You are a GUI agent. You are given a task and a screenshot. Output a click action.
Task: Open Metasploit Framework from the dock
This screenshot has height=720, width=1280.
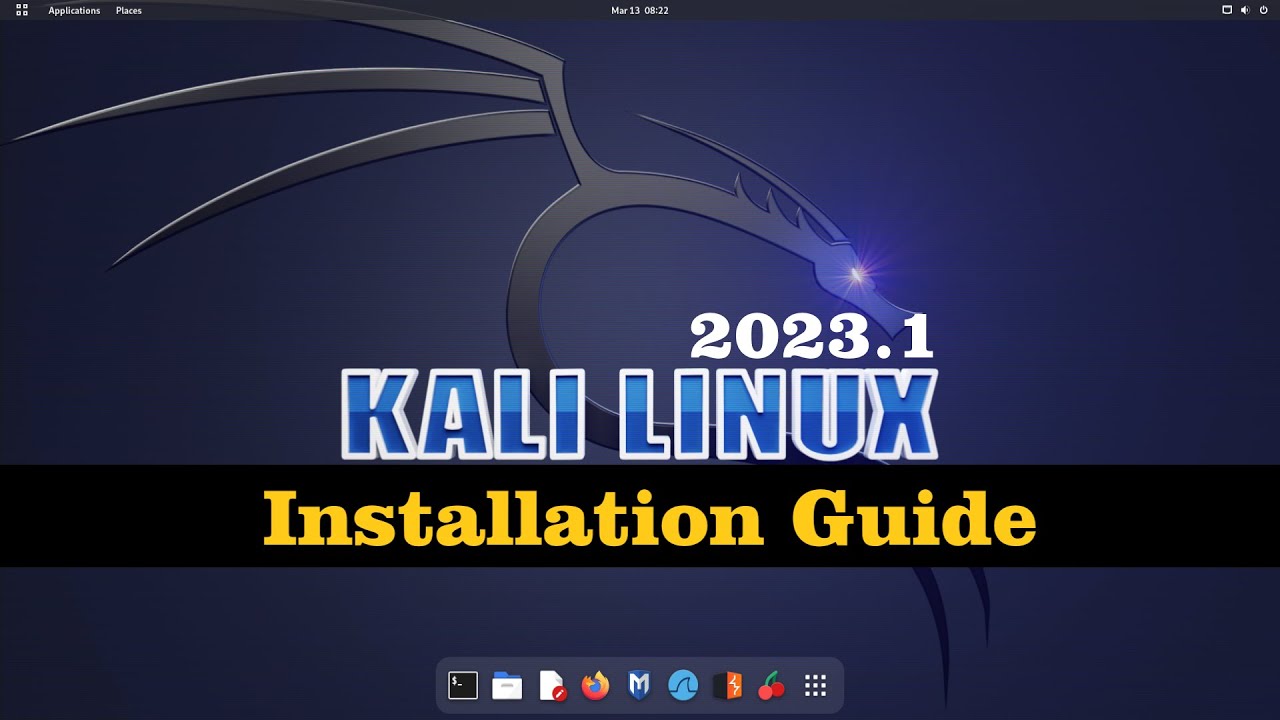point(639,685)
